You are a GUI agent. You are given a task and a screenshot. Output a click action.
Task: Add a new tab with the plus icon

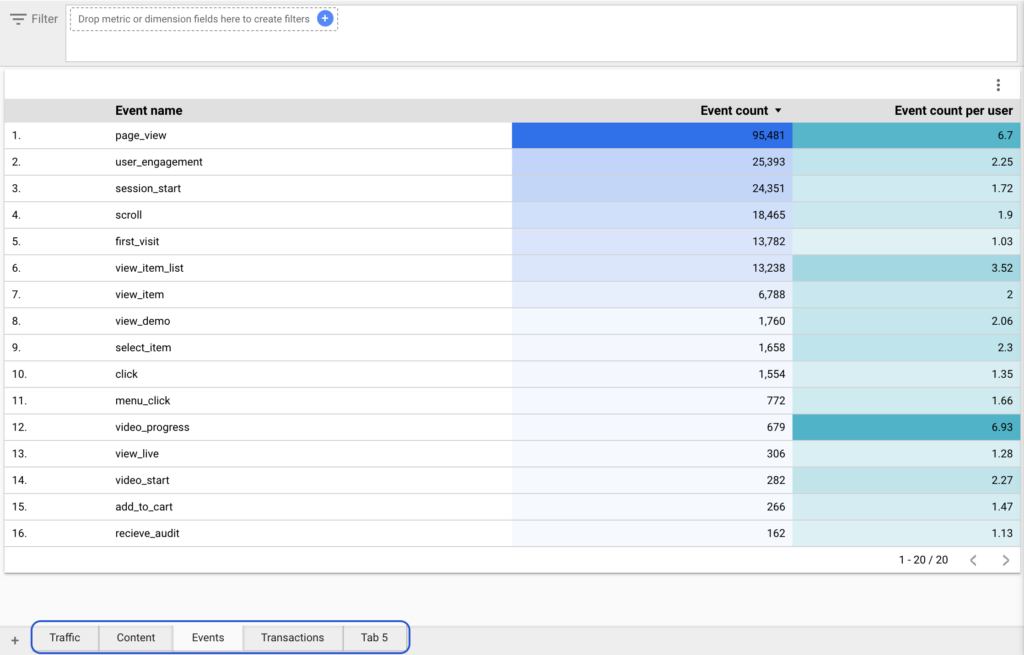point(15,641)
